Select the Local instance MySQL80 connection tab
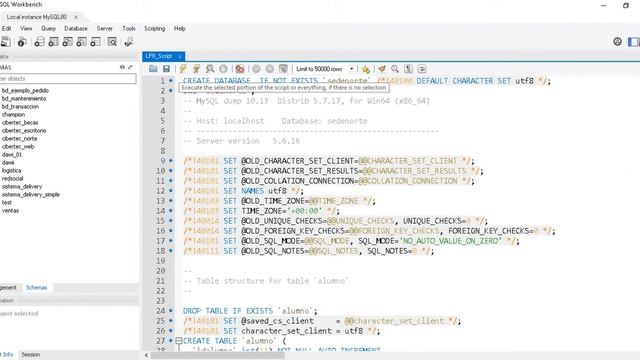 [x=37, y=17]
